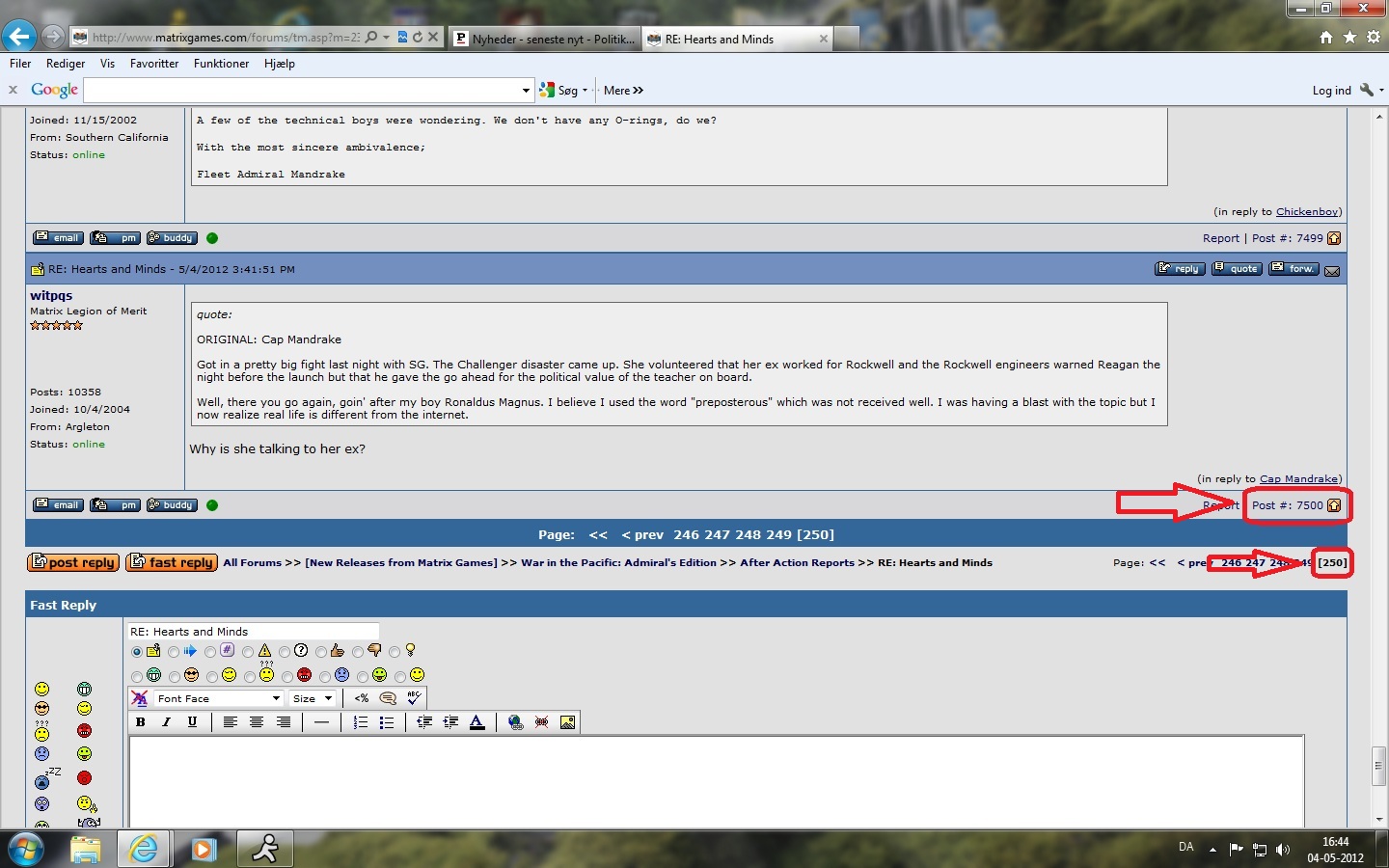The width and height of the screenshot is (1389, 868).
Task: Click the Italic formatting icon
Action: pyautogui.click(x=166, y=721)
